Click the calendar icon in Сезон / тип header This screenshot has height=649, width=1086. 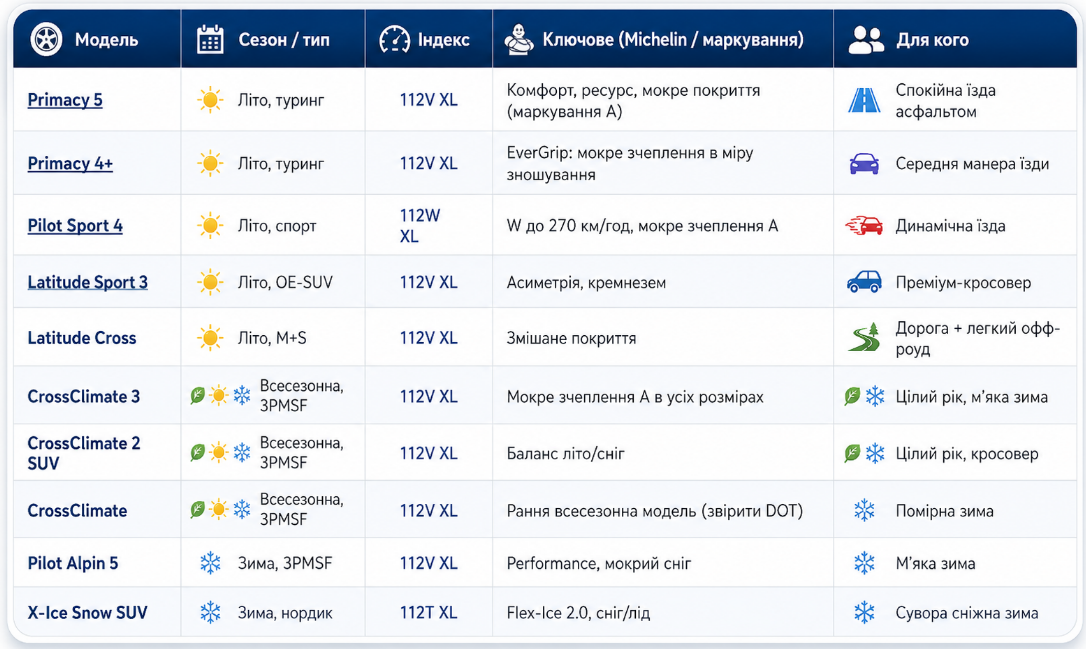pyautogui.click(x=210, y=39)
